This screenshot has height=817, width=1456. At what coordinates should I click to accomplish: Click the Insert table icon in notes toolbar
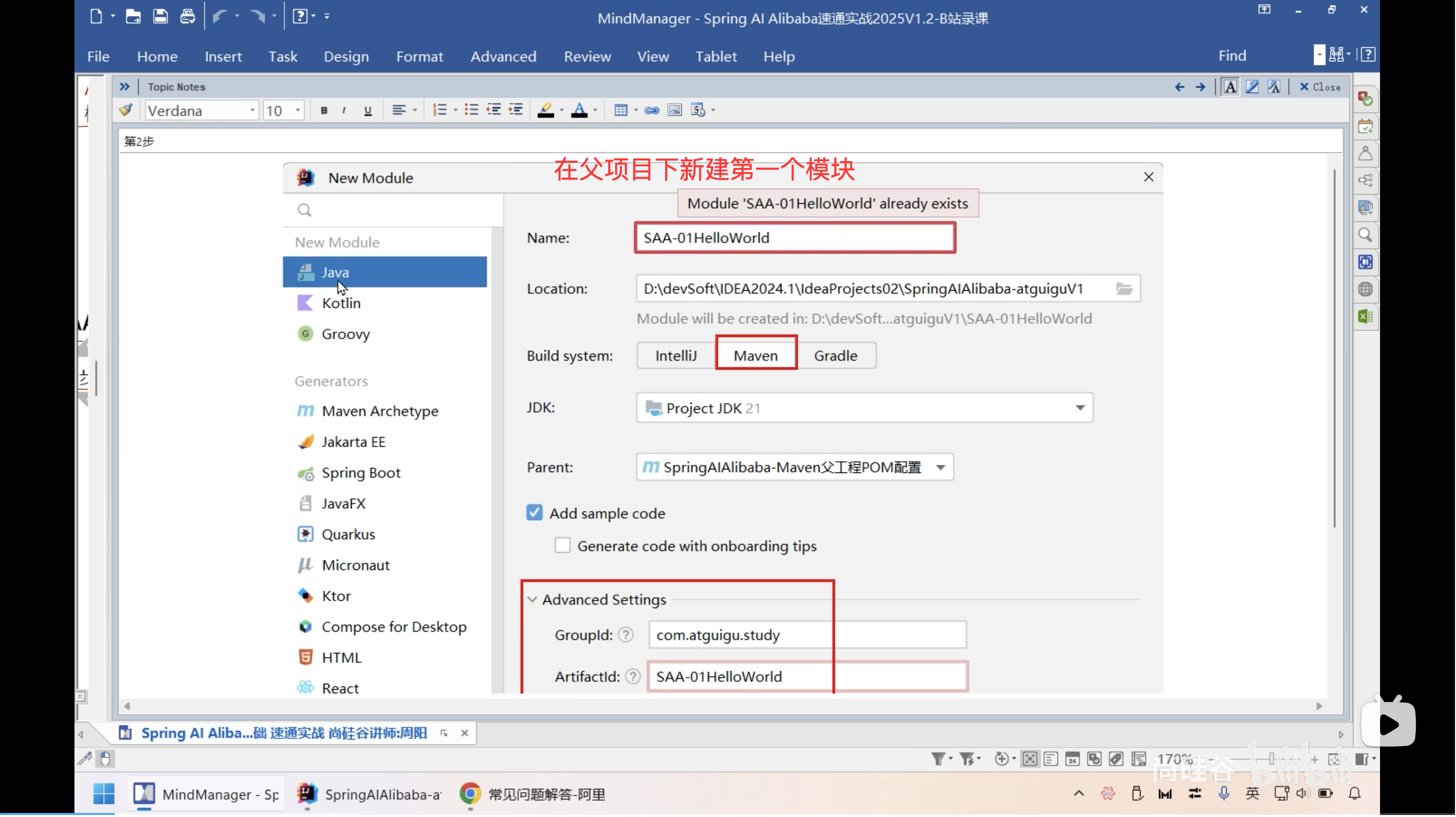[621, 110]
